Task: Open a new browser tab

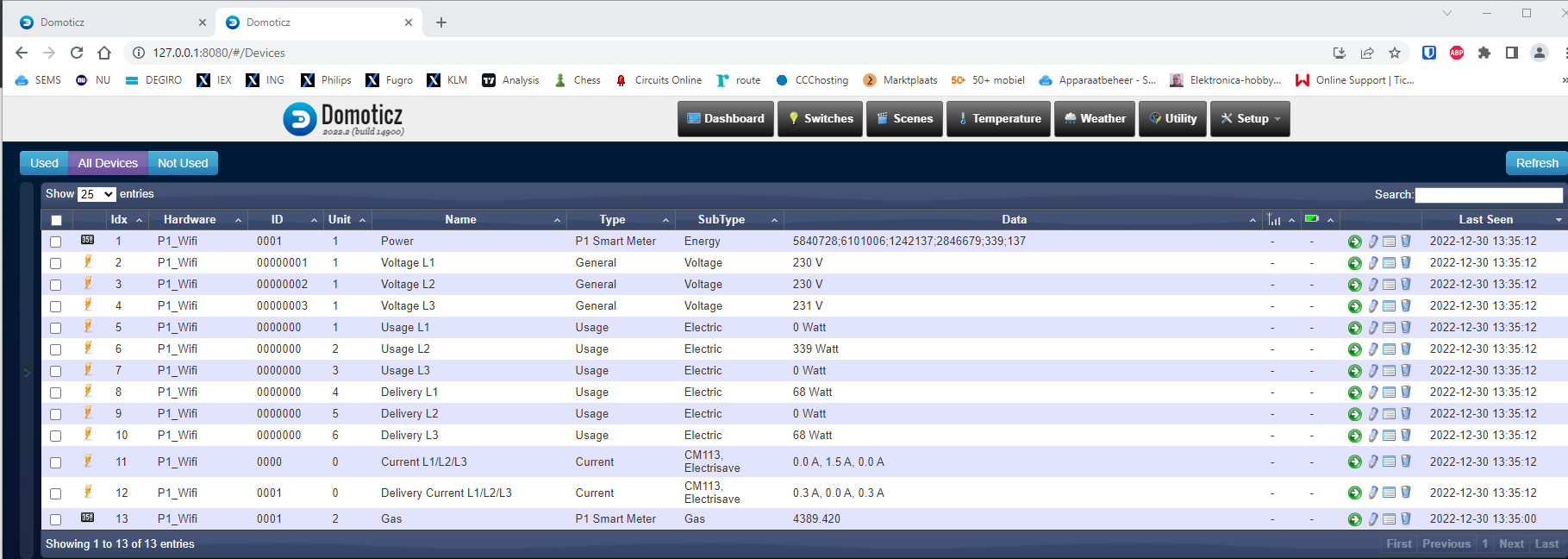Action: [441, 22]
